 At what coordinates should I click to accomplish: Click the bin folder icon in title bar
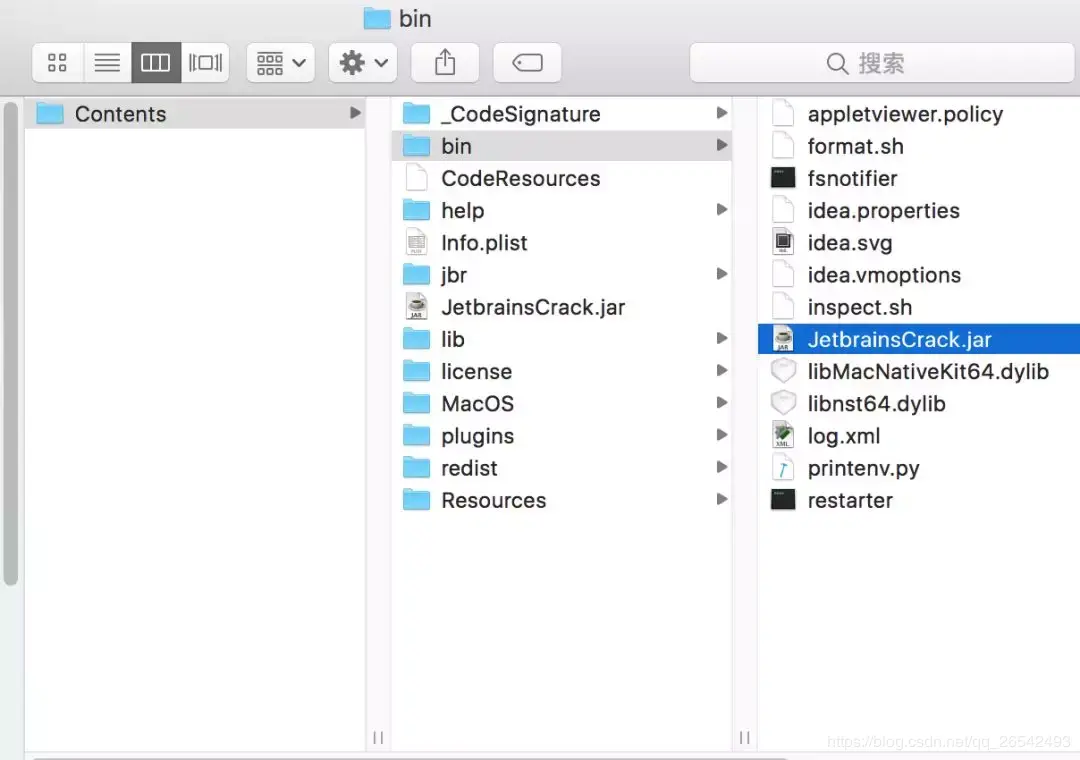[377, 19]
